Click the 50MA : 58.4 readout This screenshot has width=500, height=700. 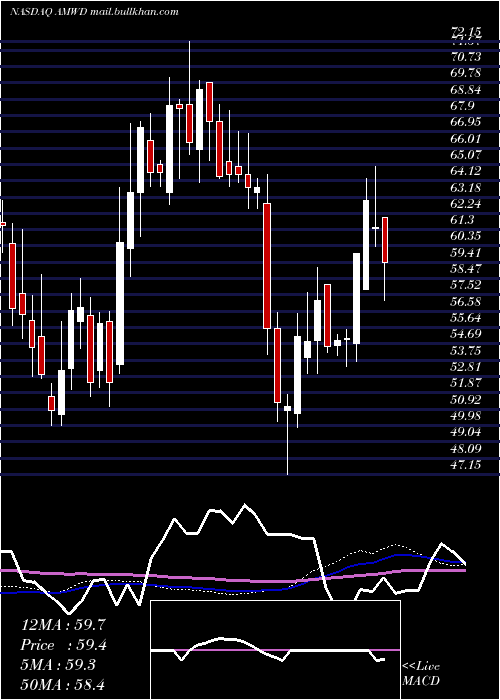click(x=63, y=684)
